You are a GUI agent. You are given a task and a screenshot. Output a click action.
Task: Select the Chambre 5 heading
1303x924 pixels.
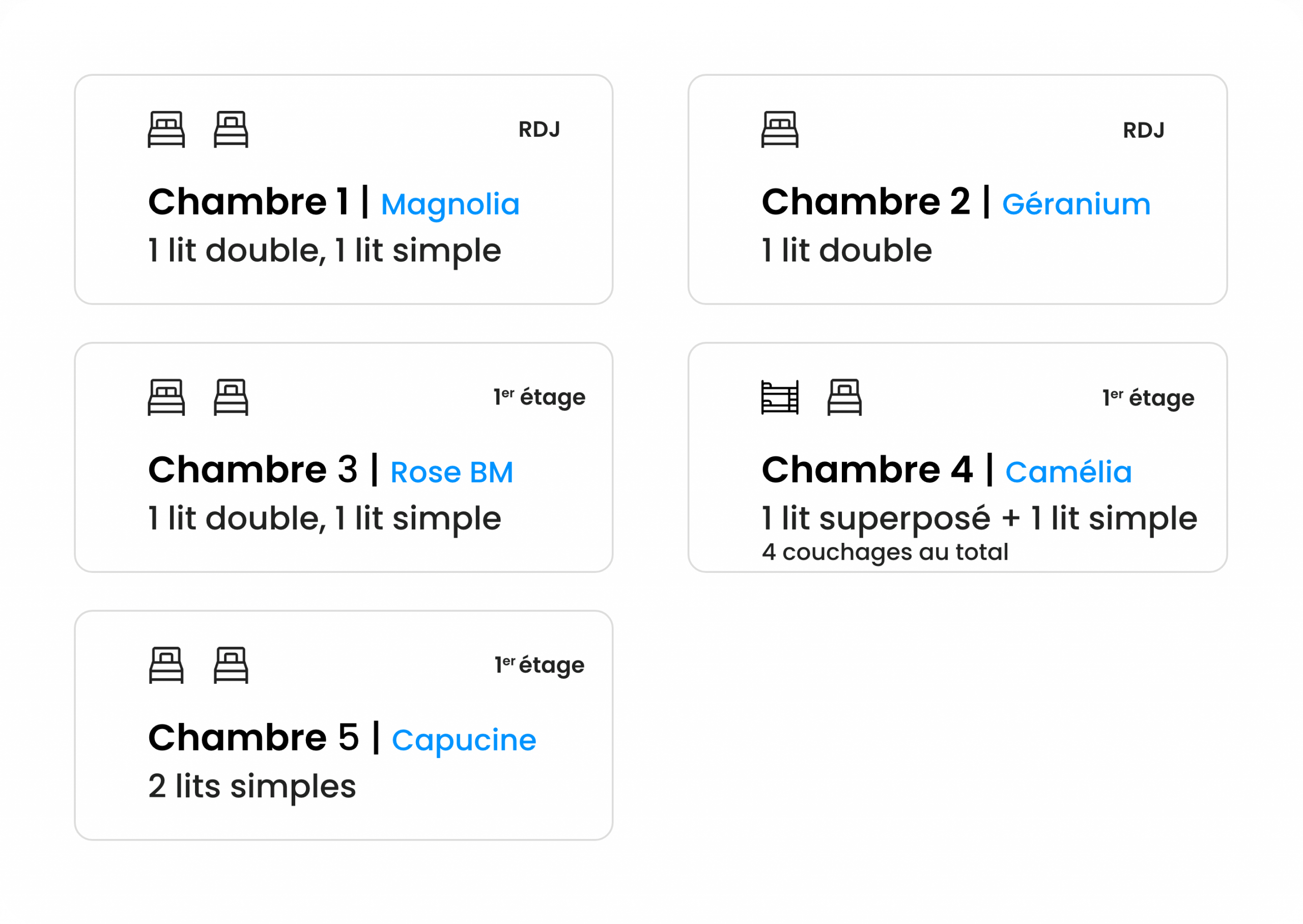[x=254, y=738]
